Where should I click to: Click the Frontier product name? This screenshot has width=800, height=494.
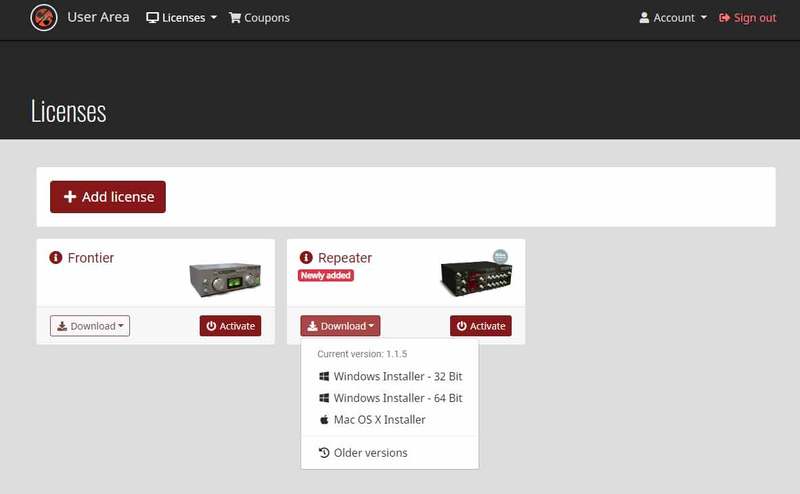(x=91, y=258)
